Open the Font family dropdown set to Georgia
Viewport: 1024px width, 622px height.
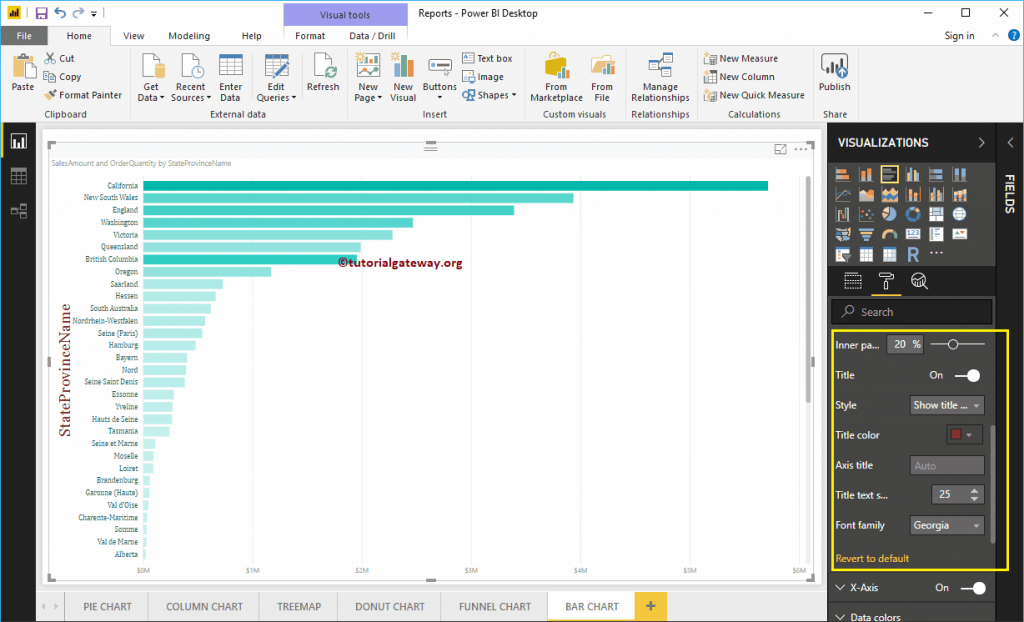coord(946,524)
